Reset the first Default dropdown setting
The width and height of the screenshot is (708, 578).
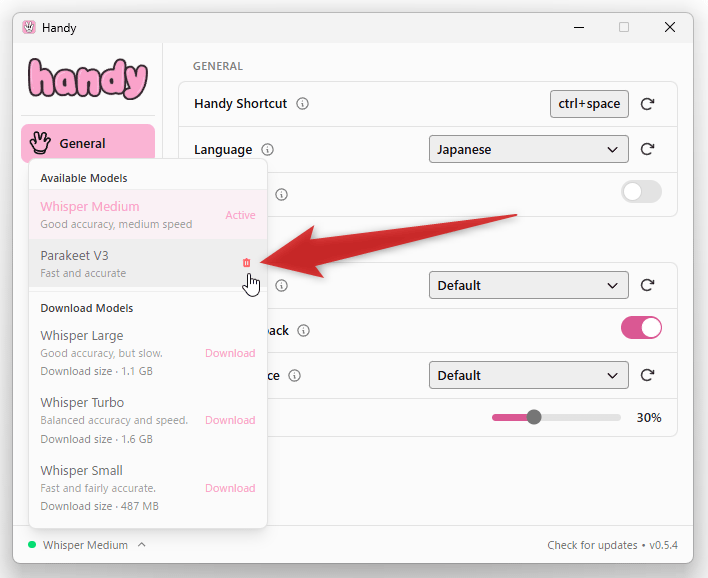(x=647, y=286)
